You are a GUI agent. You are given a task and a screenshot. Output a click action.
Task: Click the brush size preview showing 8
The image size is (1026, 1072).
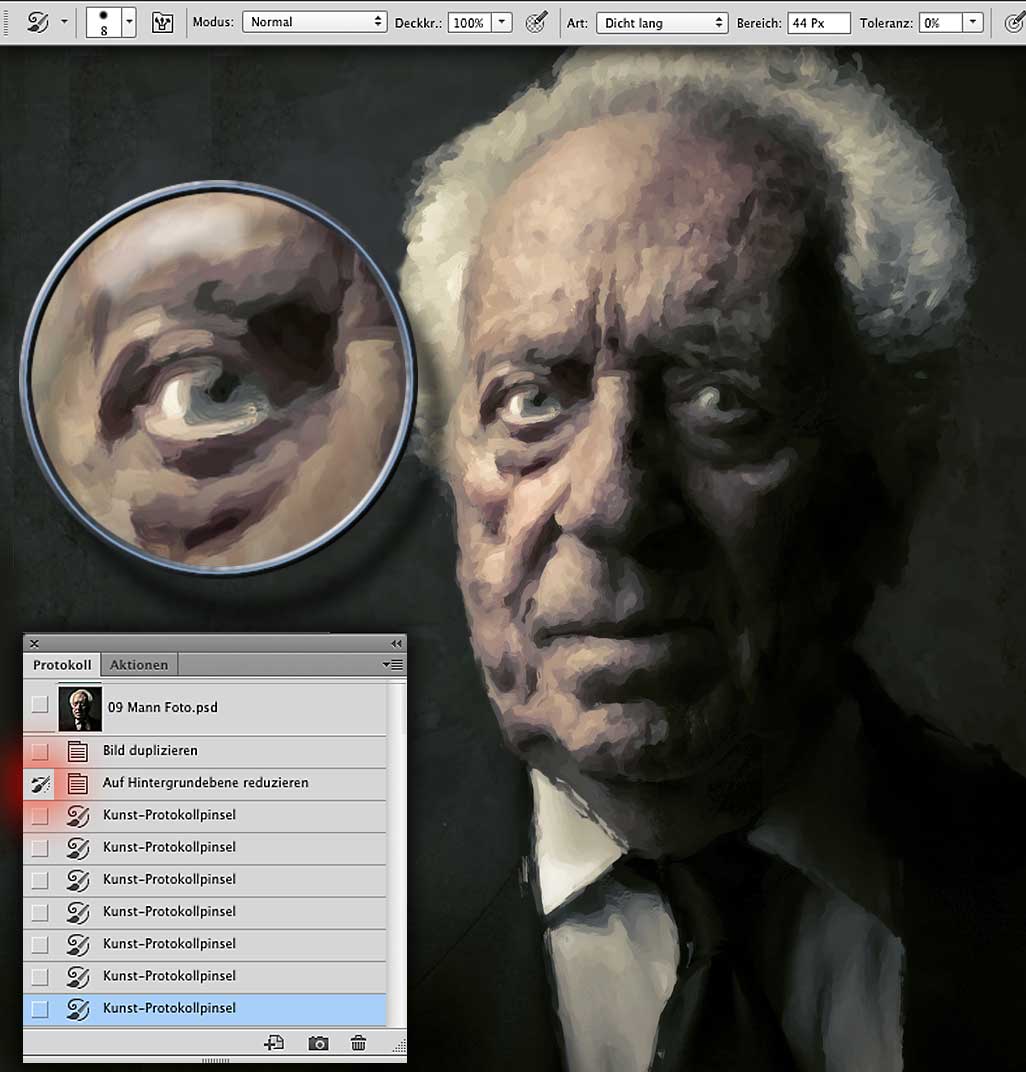103,23
